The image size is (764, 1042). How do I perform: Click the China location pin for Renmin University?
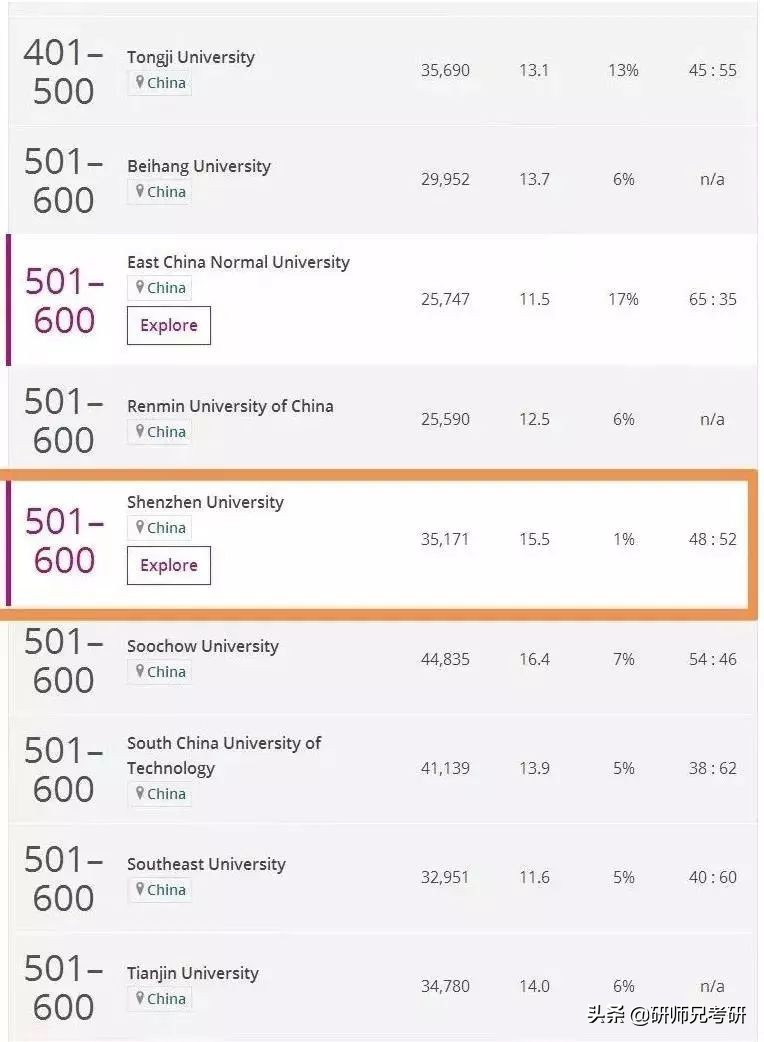(158, 431)
